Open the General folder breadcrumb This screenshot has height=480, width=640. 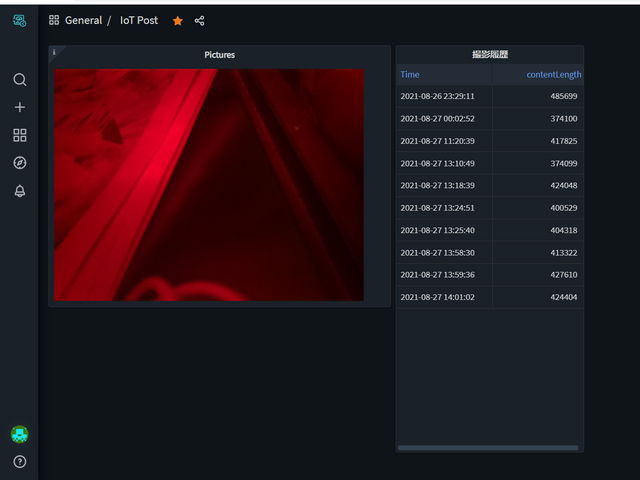pyautogui.click(x=83, y=20)
